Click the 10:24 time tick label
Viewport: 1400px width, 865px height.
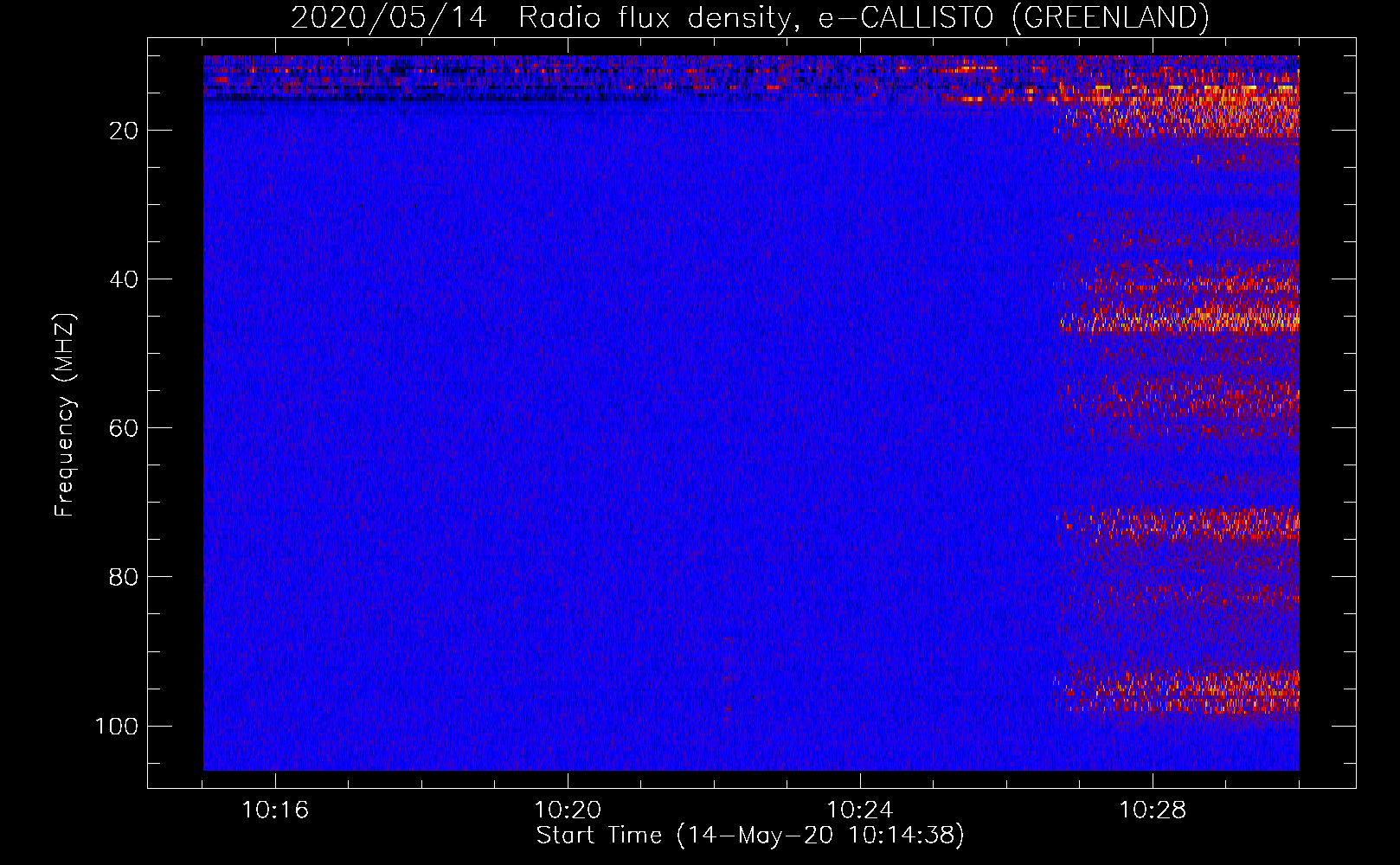pyautogui.click(x=860, y=810)
